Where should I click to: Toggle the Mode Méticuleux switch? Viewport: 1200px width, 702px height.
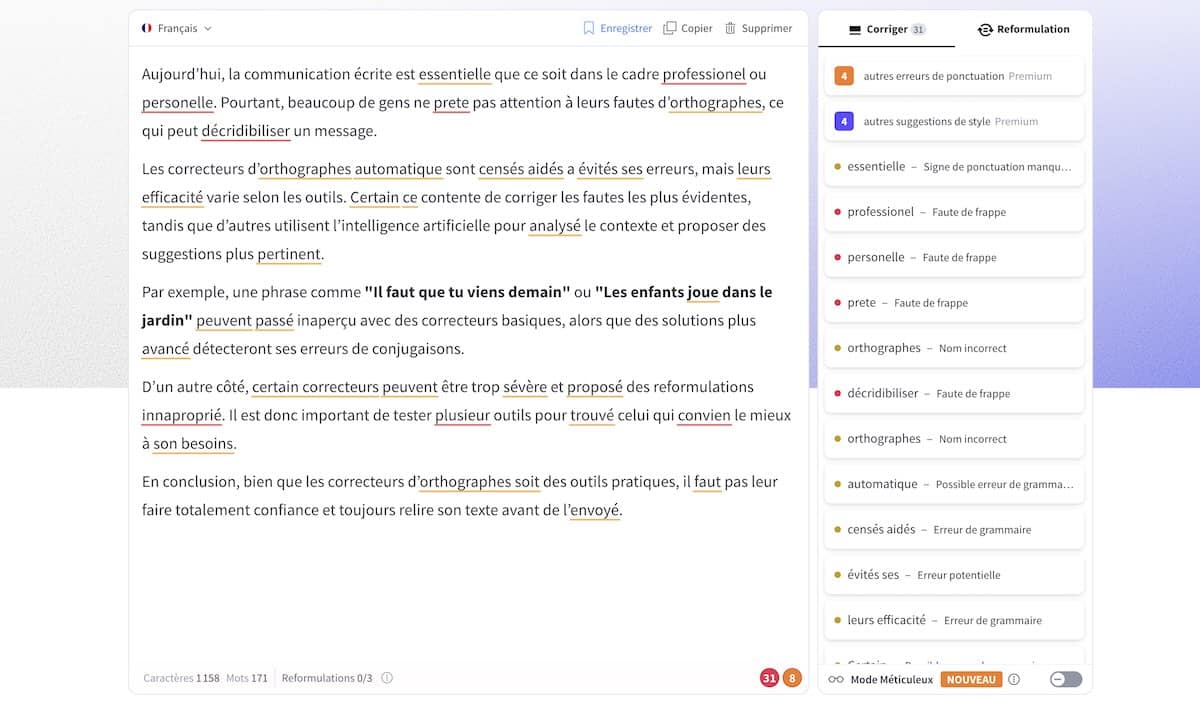[x=1066, y=679]
